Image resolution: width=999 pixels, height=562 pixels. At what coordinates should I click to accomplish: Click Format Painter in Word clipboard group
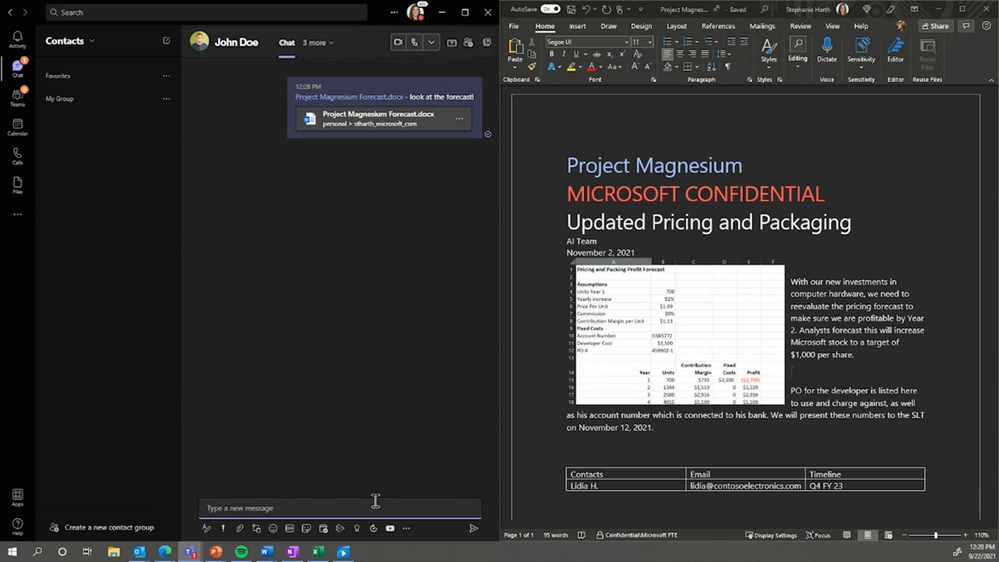(x=532, y=66)
